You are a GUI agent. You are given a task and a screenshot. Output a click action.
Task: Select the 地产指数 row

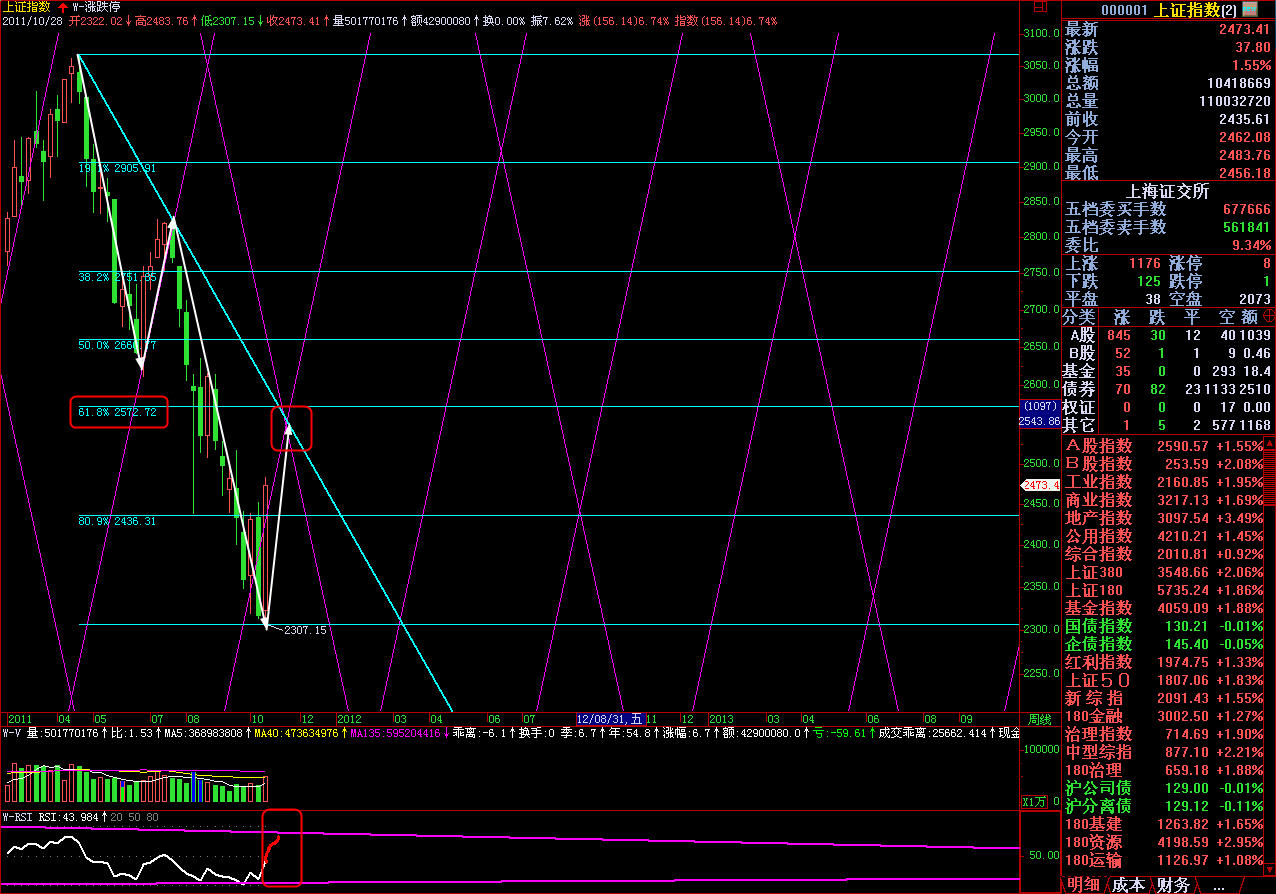1098,518
